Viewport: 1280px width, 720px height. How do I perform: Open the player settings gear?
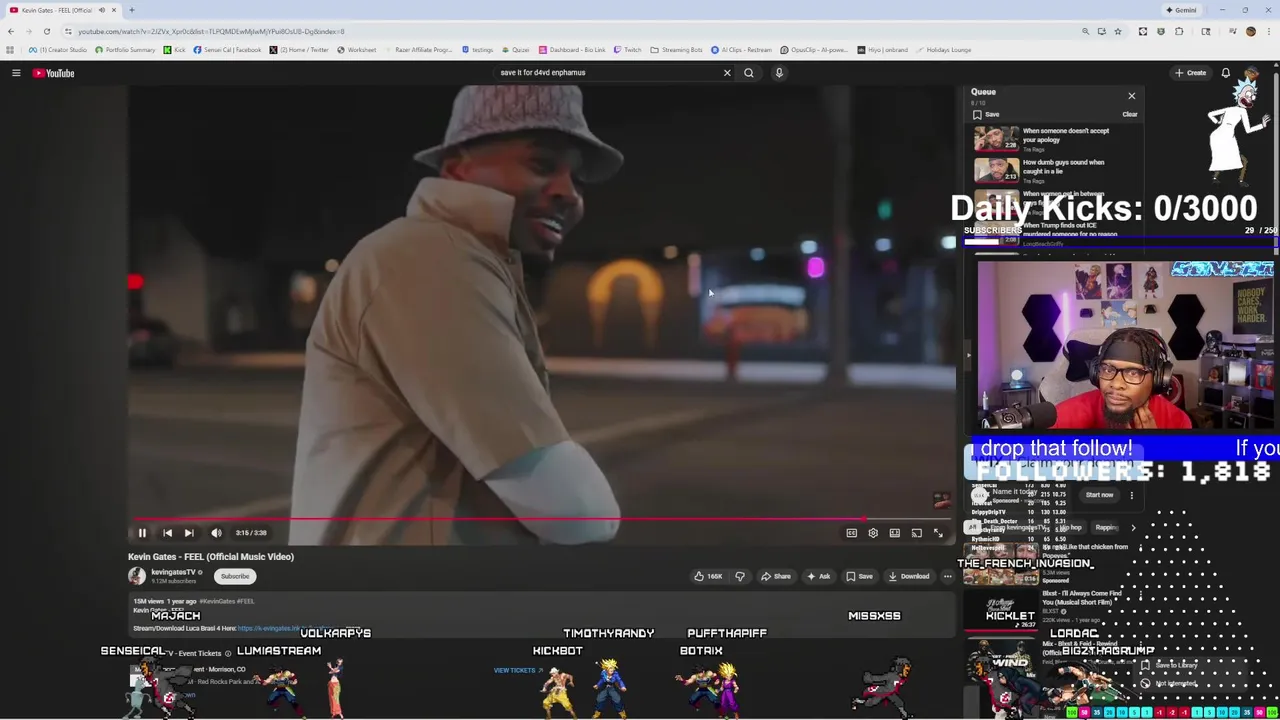click(873, 533)
